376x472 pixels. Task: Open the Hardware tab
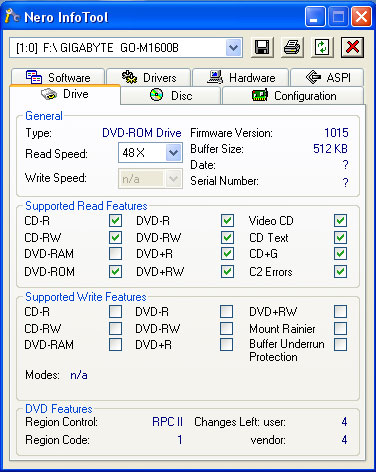(x=241, y=77)
